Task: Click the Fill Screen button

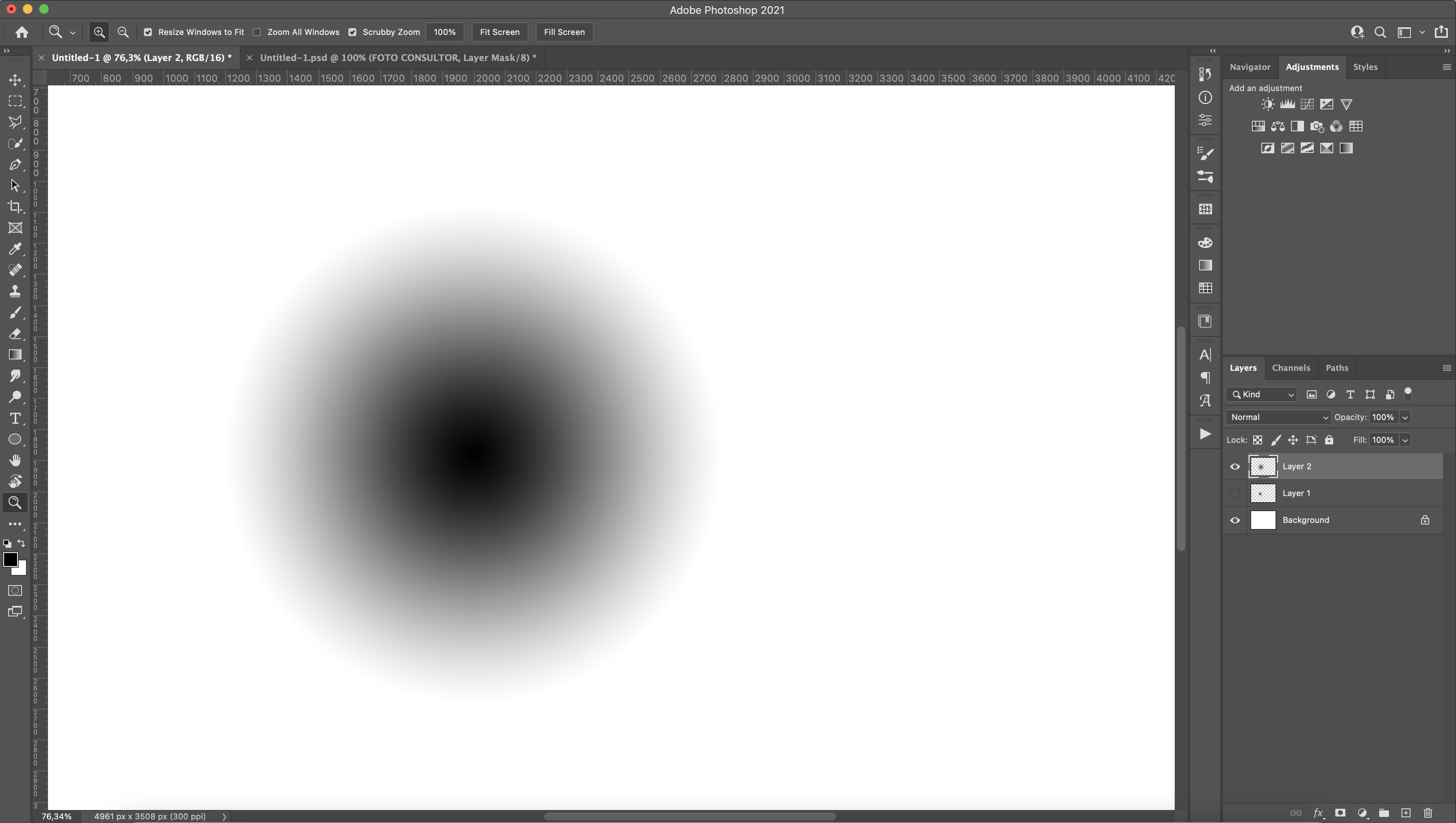Action: [x=563, y=32]
